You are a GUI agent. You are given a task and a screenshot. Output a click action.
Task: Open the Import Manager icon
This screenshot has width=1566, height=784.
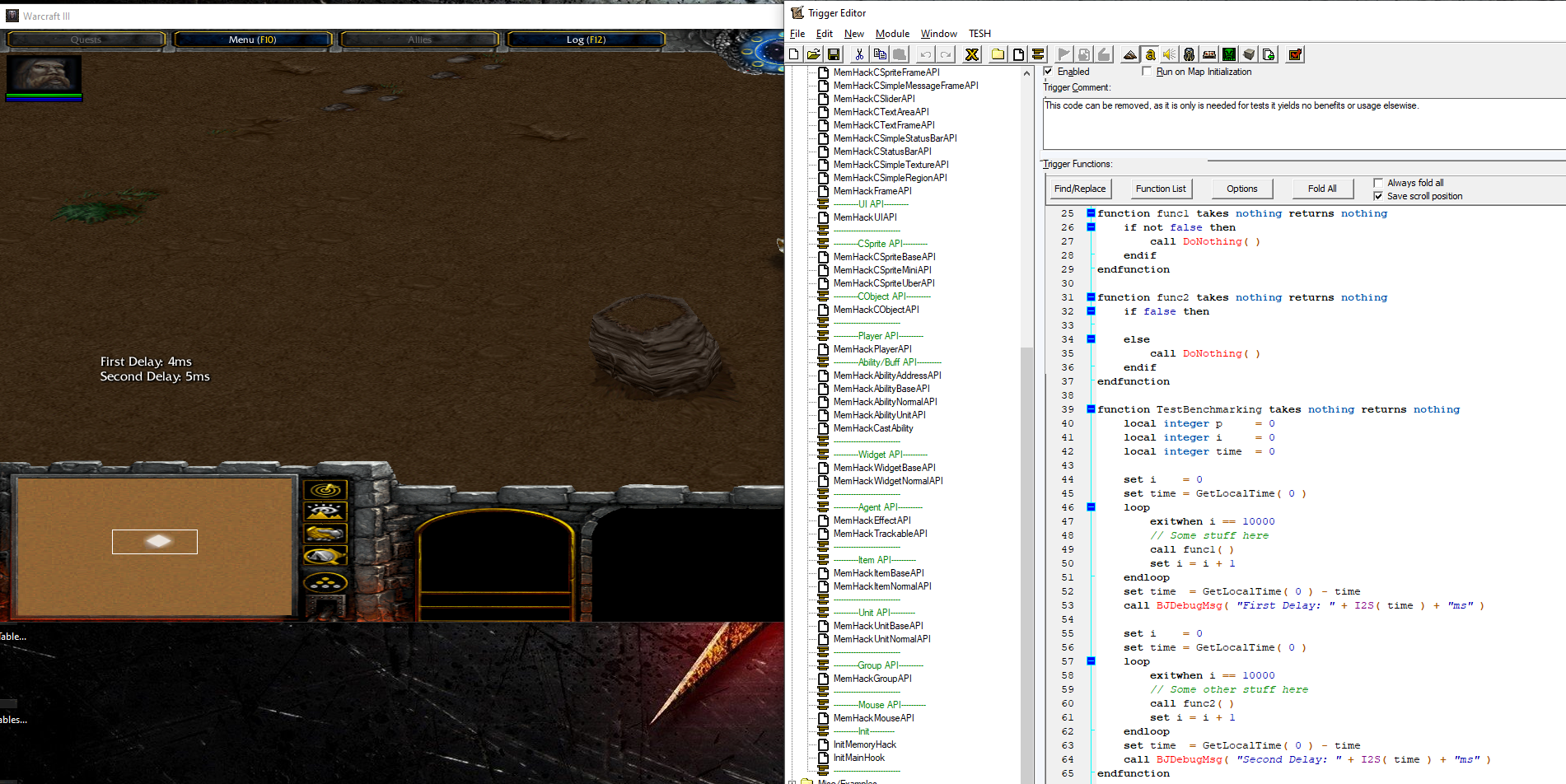(1269, 54)
